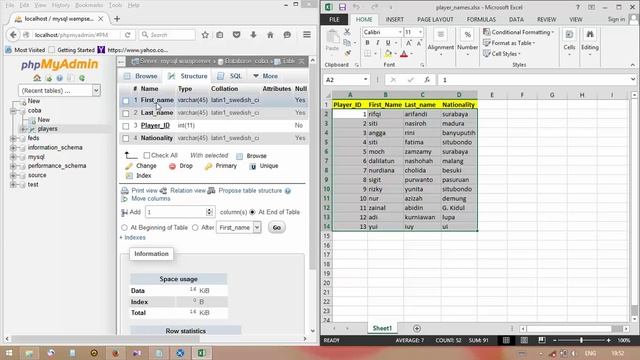Click the Firefox back arrow button
The image size is (640, 360).
(13, 35)
